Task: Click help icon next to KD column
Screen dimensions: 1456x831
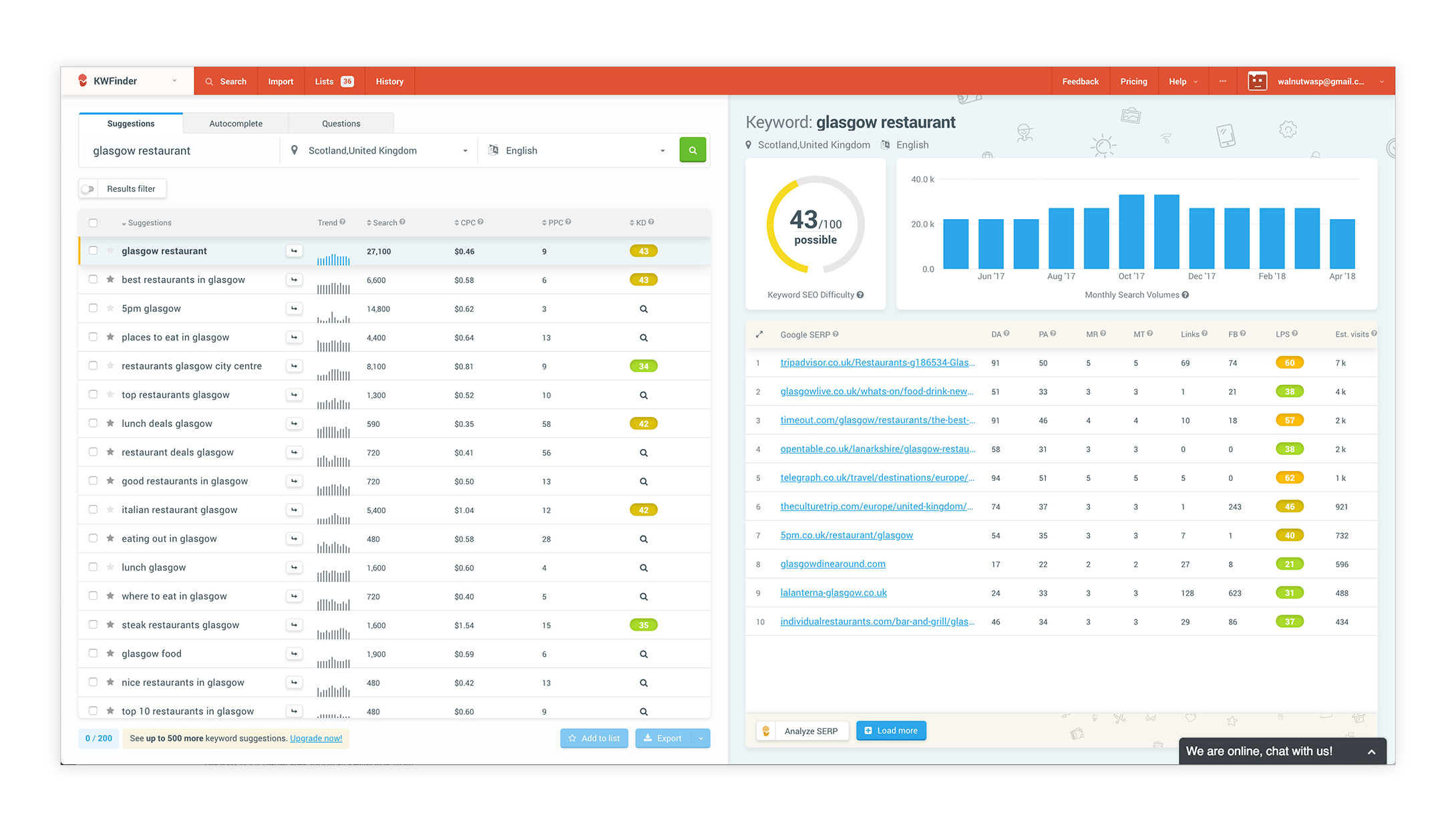Action: tap(651, 222)
